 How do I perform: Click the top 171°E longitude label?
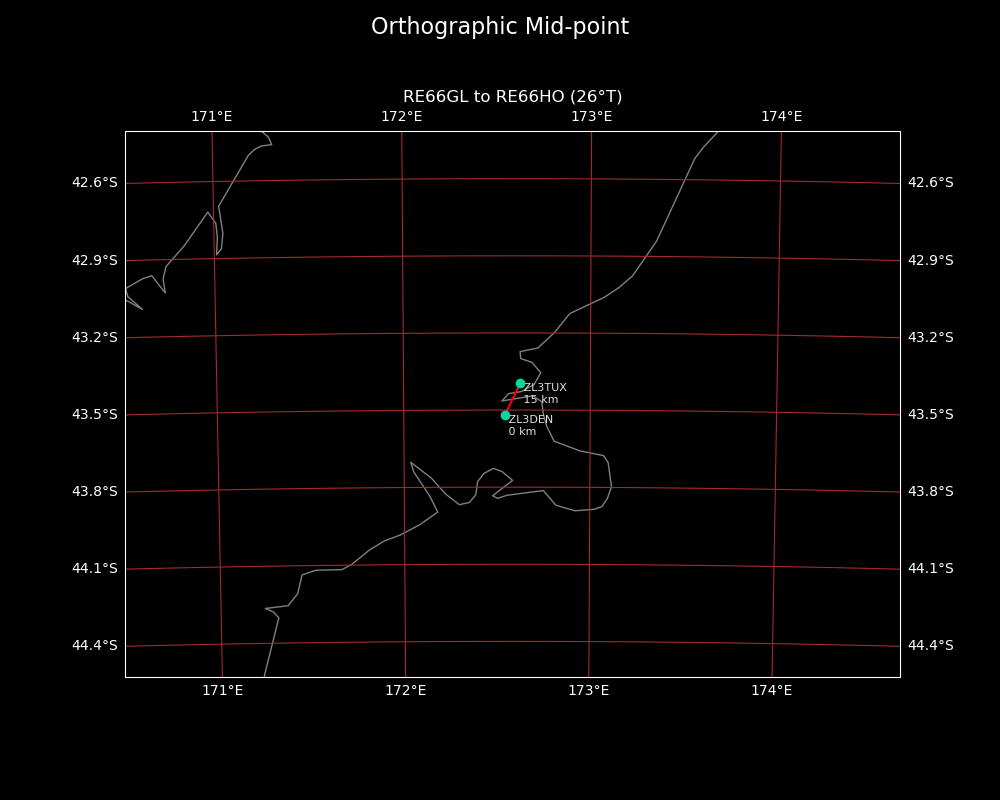tap(211, 117)
